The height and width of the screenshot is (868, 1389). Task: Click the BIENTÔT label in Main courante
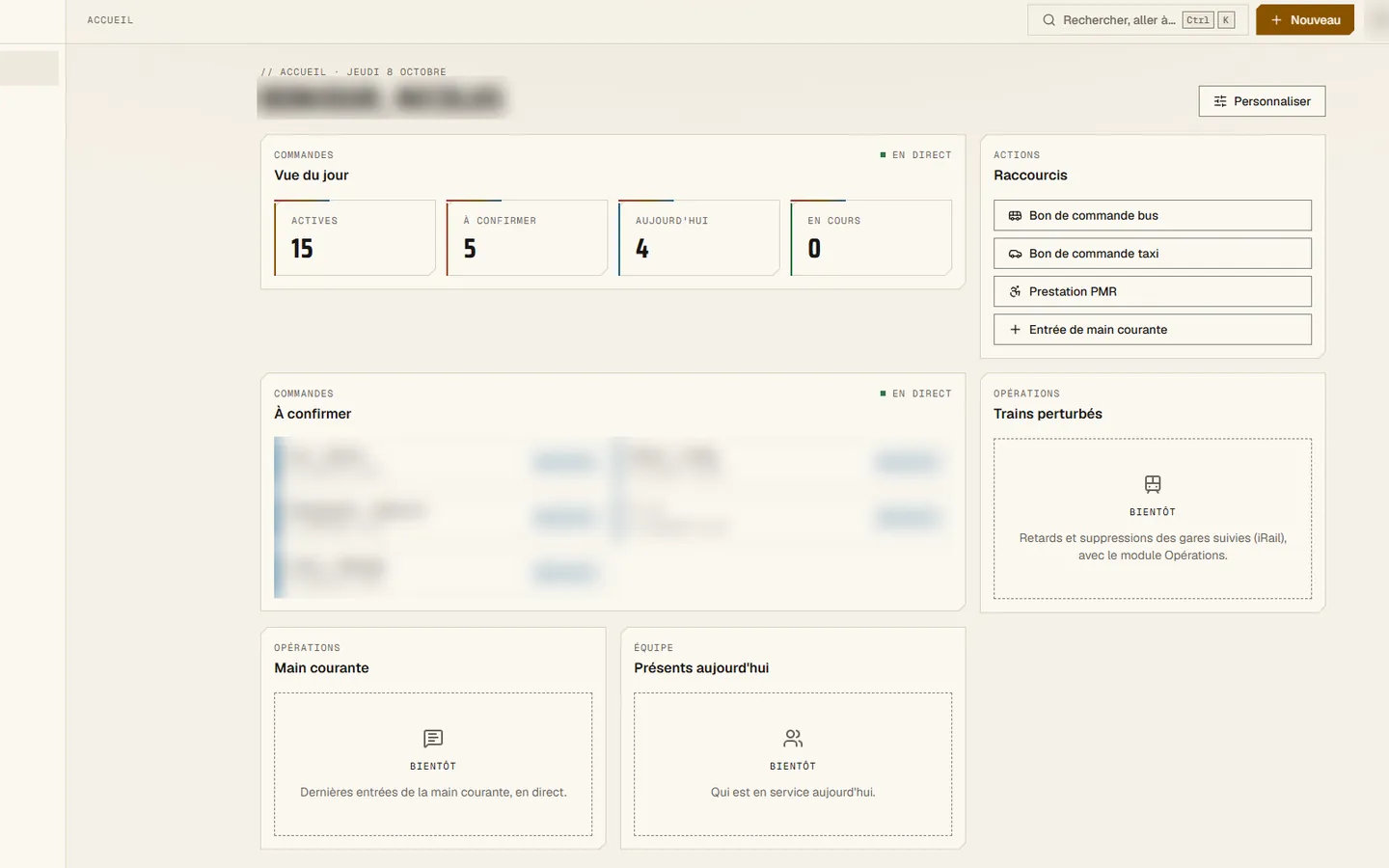click(x=433, y=767)
